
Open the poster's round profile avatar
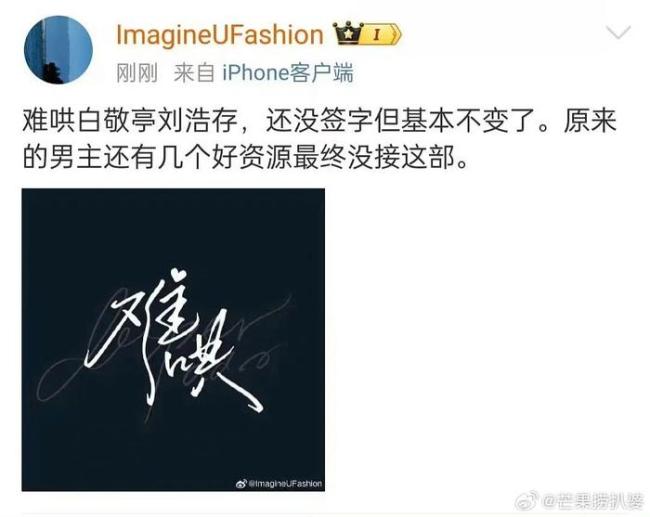pyautogui.click(x=58, y=50)
